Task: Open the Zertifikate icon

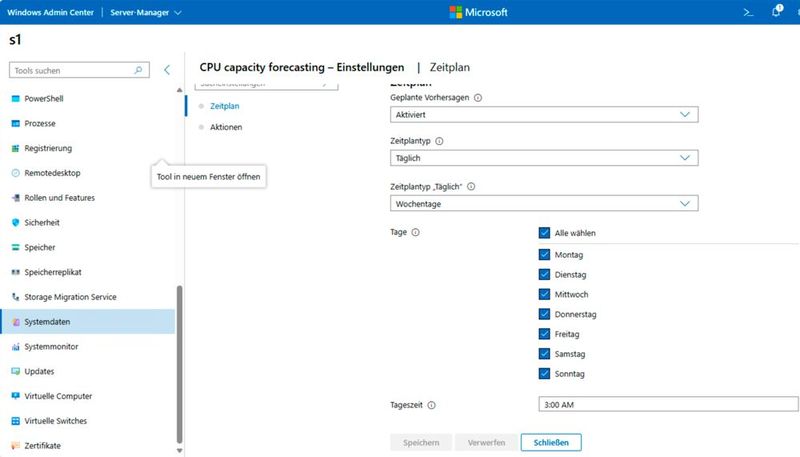Action: click(x=15, y=446)
